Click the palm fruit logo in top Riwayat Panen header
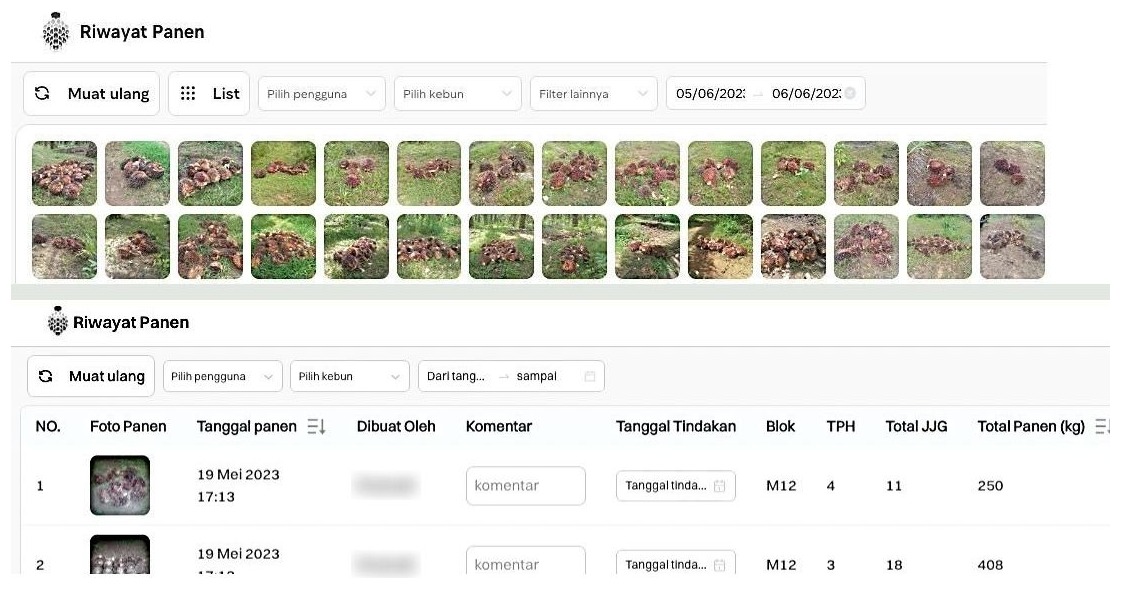1121x589 pixels. pyautogui.click(x=56, y=32)
